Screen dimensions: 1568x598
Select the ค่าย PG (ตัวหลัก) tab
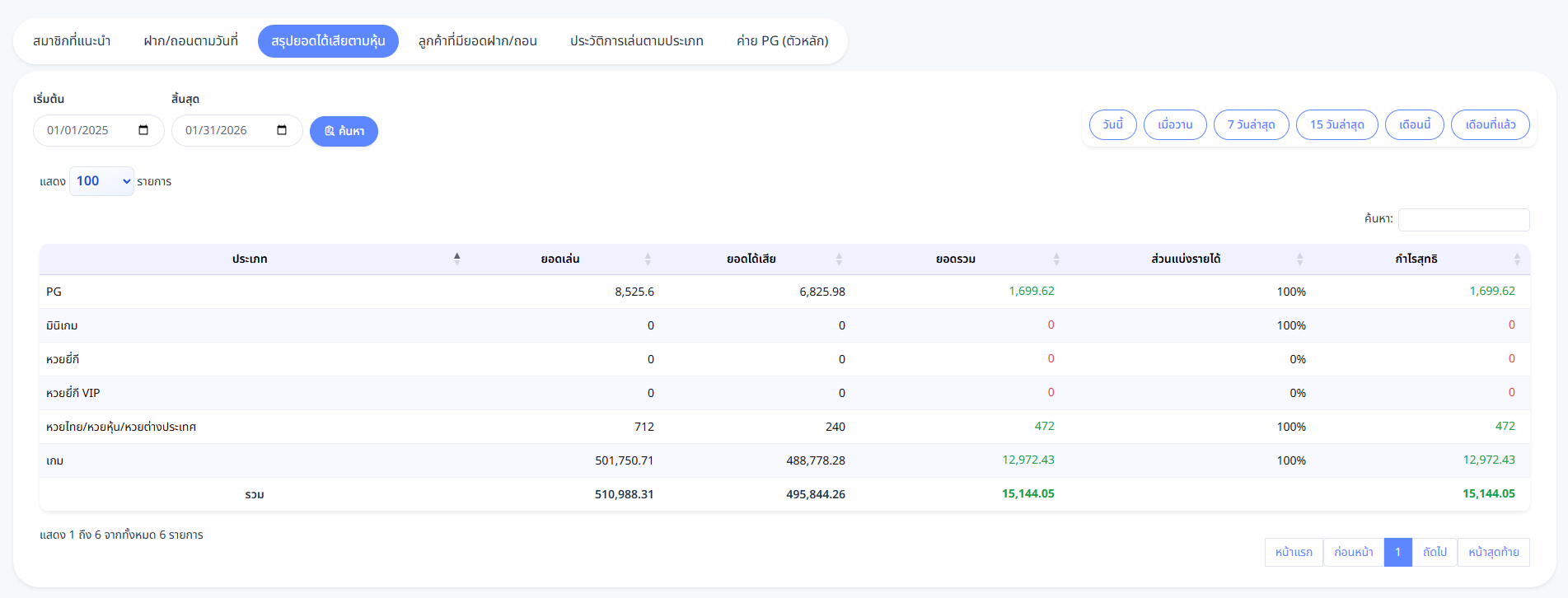[782, 41]
